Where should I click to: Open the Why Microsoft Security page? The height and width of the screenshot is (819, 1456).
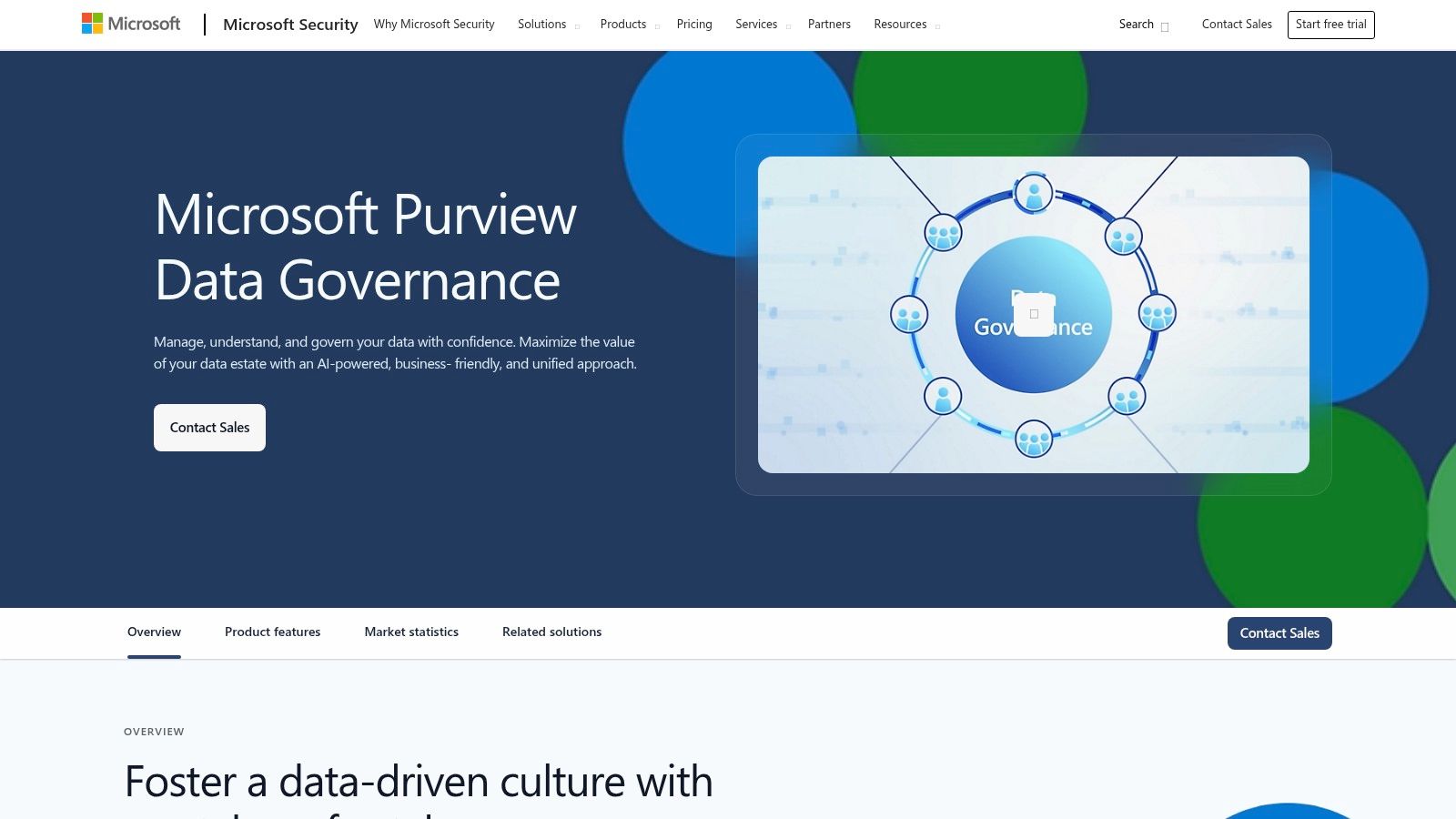click(433, 25)
